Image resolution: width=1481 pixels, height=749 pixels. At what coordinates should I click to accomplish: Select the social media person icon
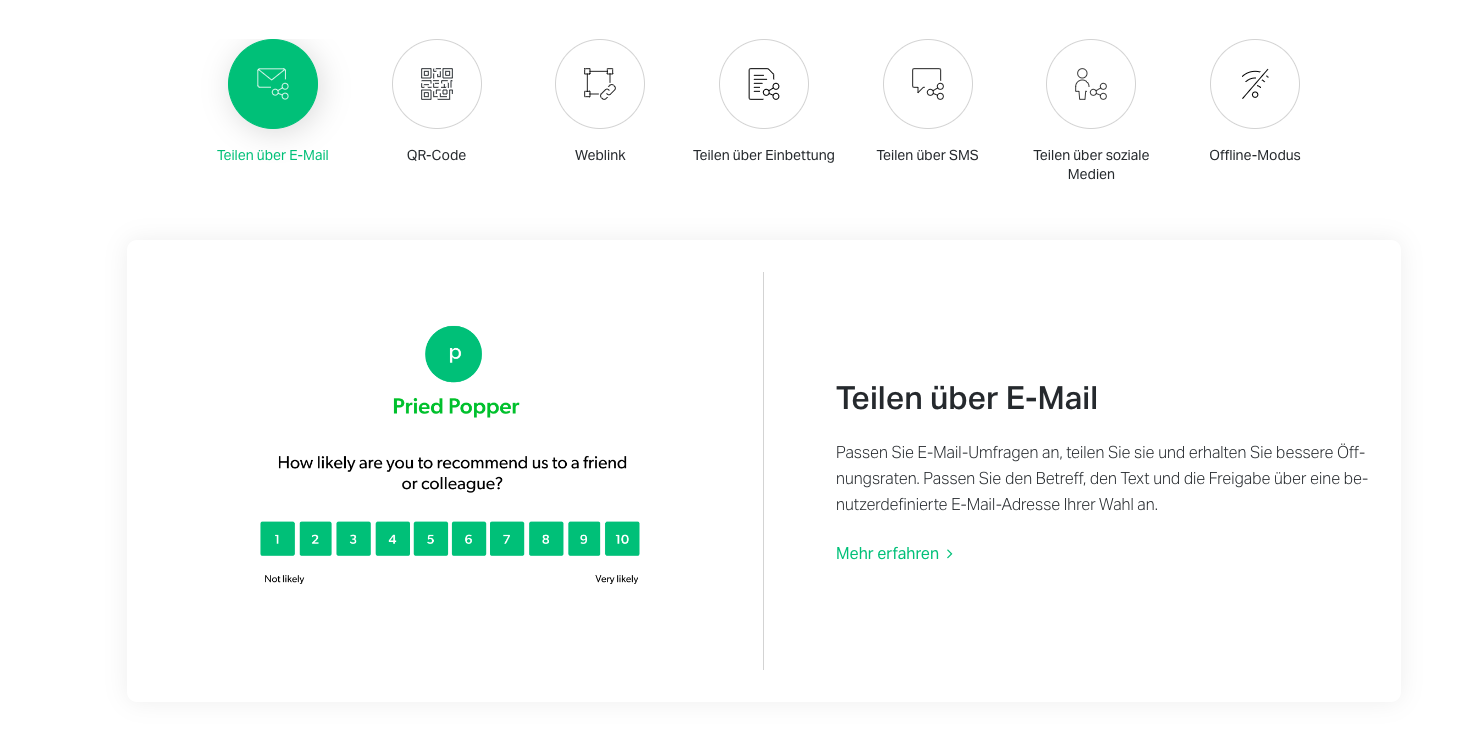click(1091, 84)
